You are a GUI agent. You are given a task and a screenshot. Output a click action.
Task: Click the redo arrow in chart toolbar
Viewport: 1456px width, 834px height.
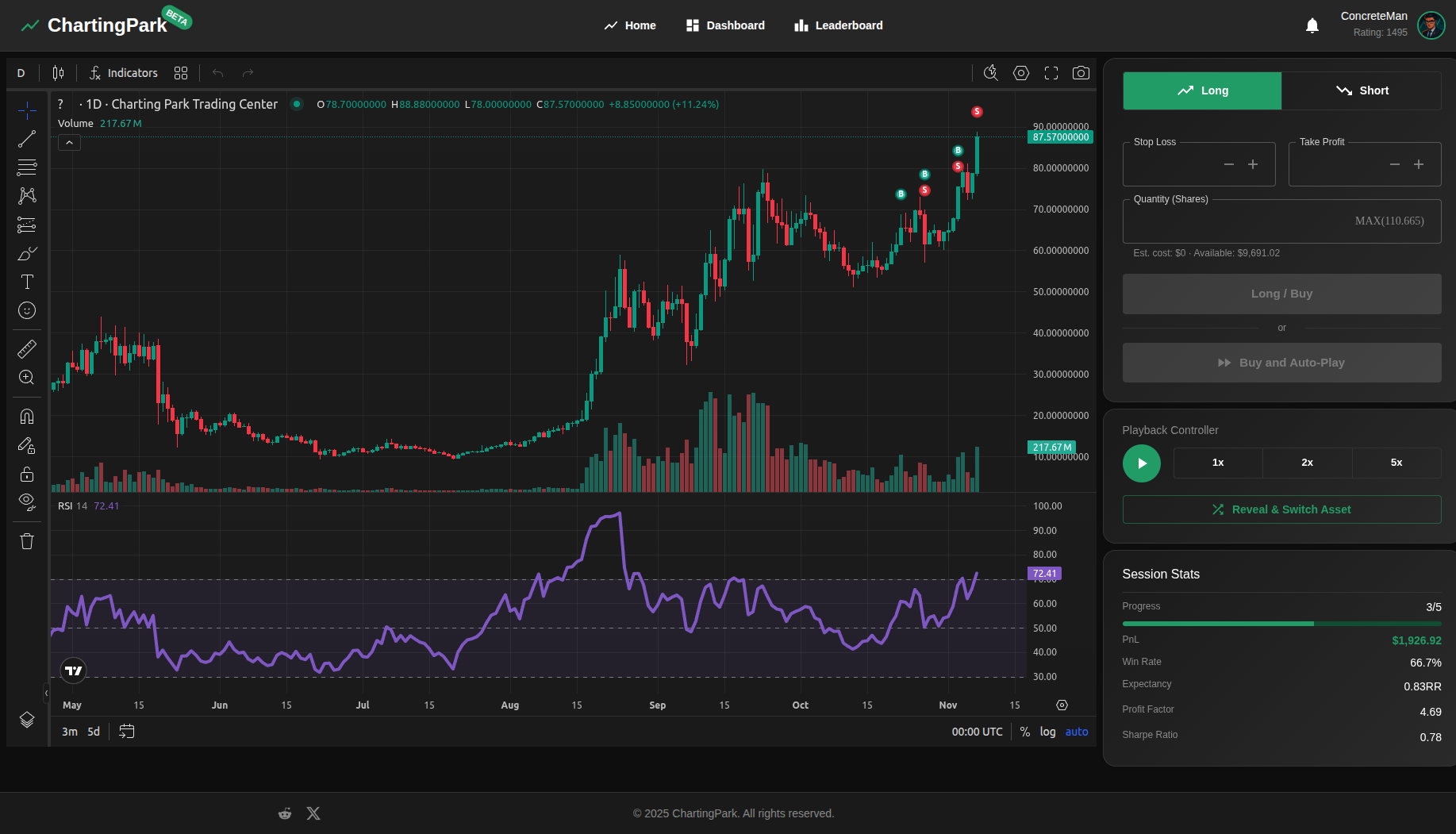point(248,73)
